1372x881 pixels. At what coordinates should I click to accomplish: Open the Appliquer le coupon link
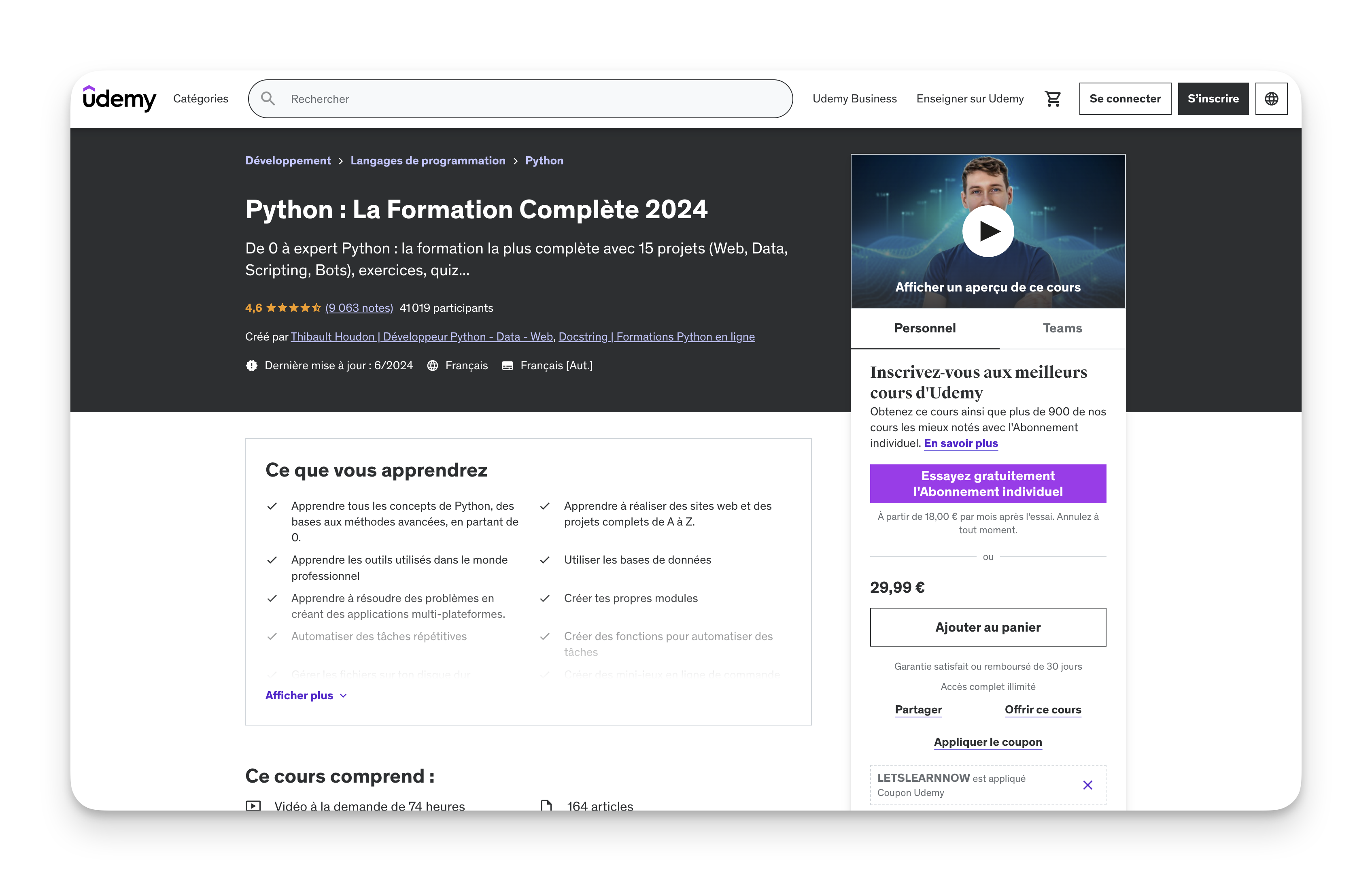988,742
